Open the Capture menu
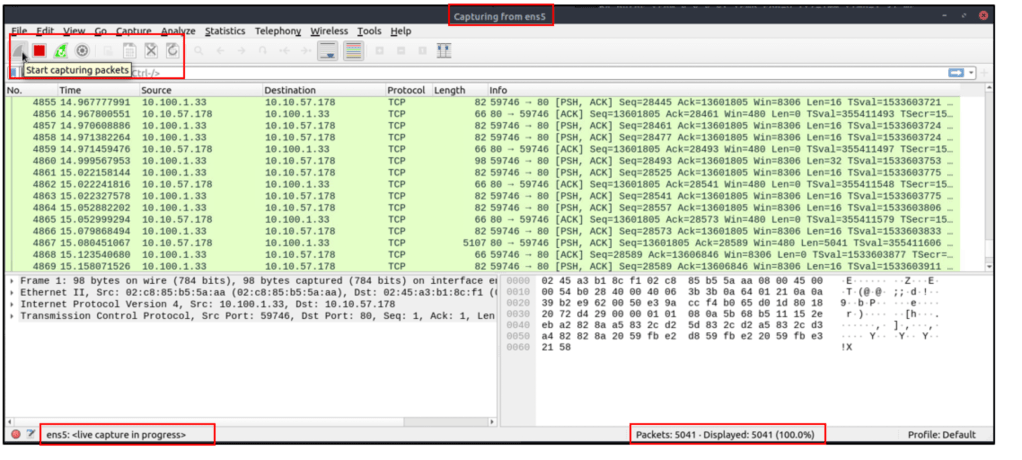 click(x=133, y=32)
